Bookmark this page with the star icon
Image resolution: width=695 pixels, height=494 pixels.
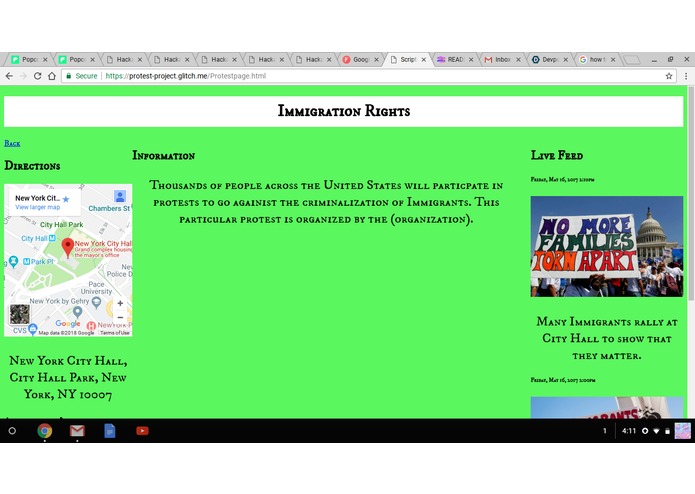point(669,76)
